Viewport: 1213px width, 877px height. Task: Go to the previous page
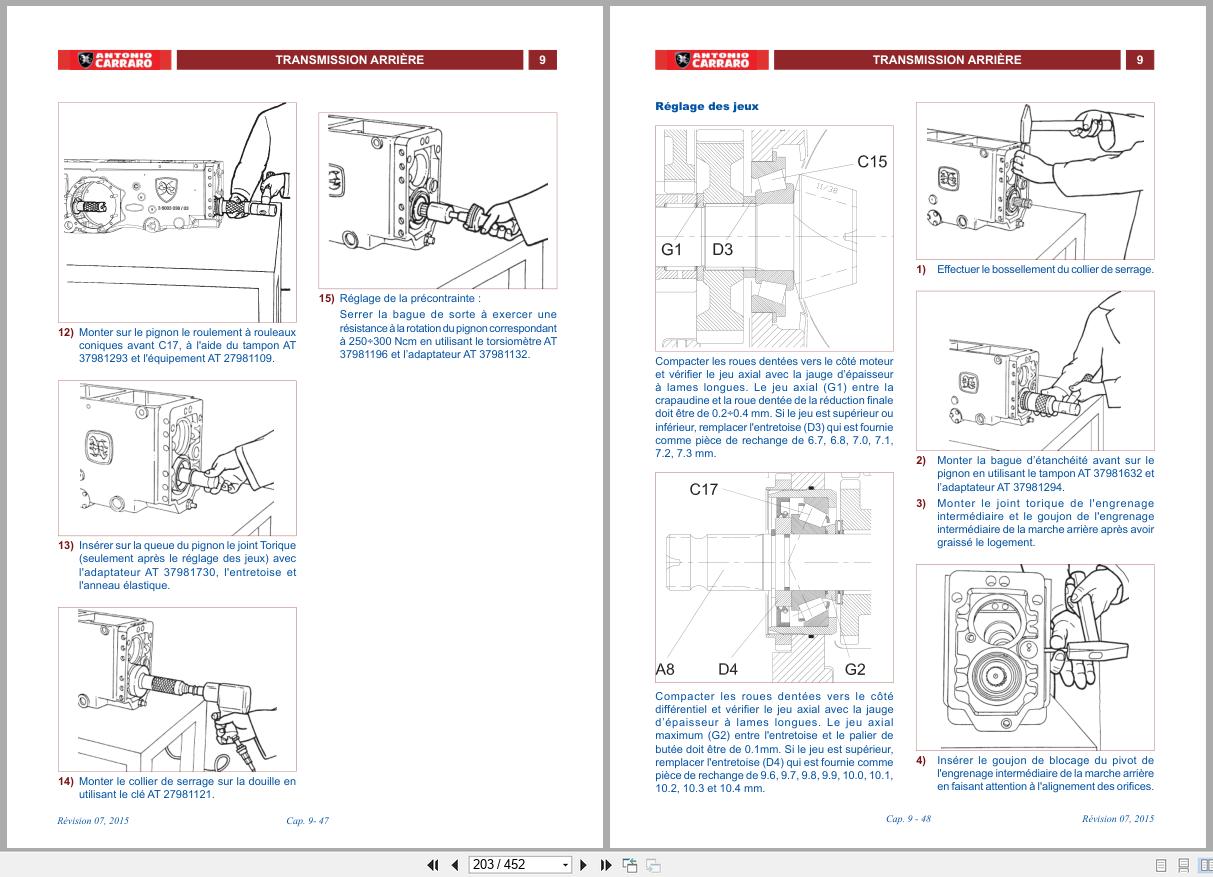click(x=455, y=865)
